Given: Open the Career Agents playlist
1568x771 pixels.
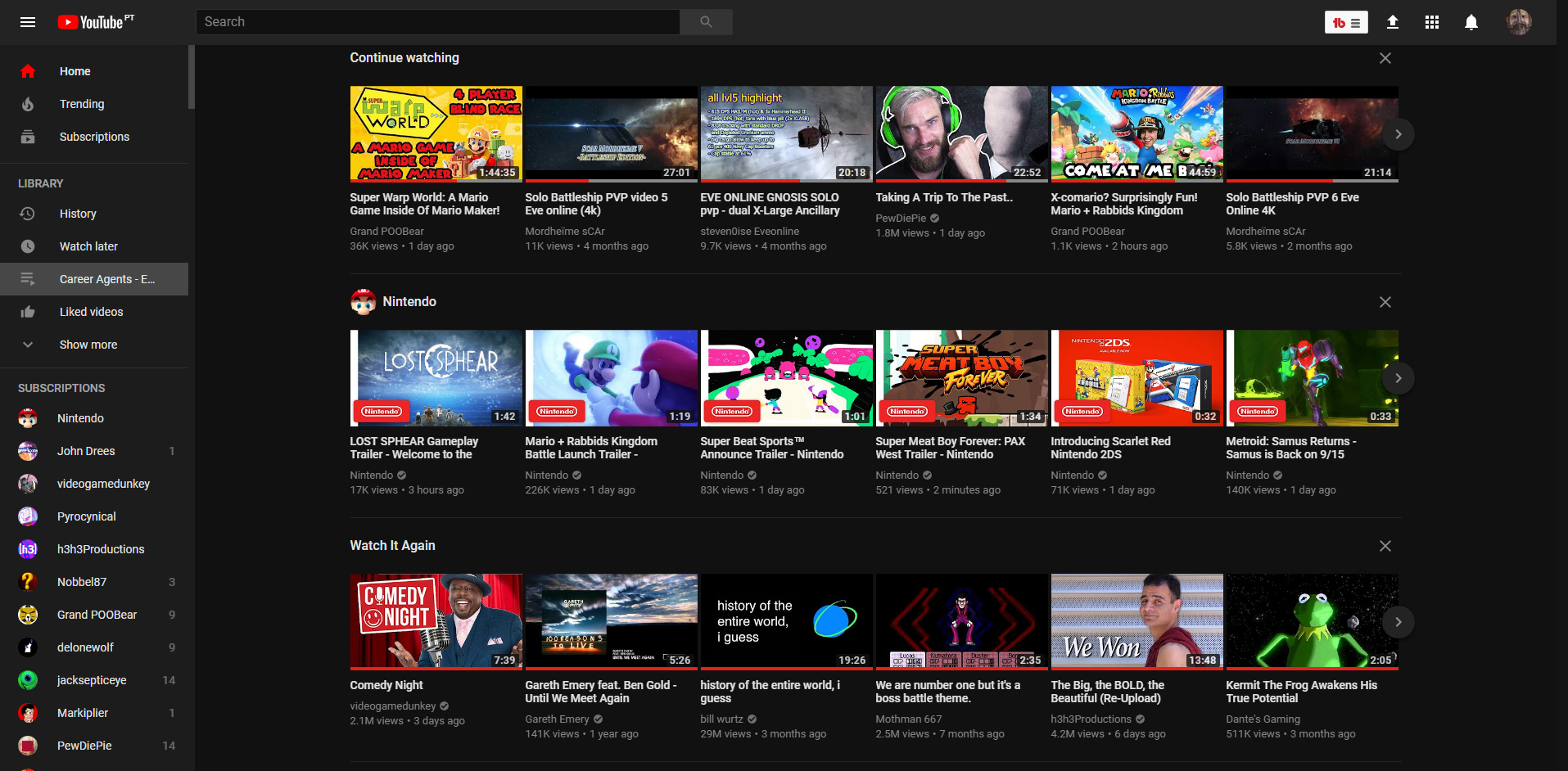Looking at the screenshot, I should [x=94, y=279].
